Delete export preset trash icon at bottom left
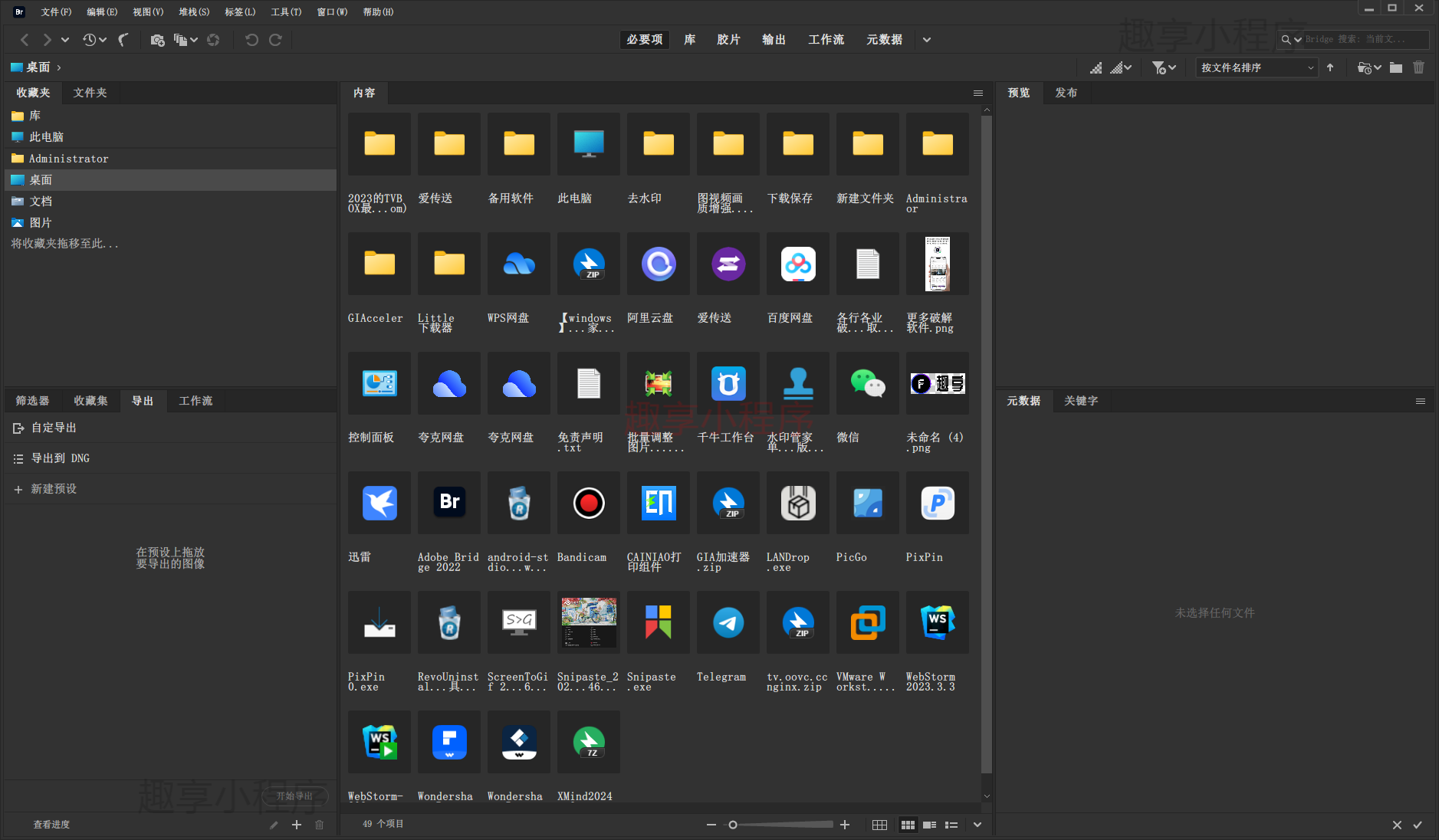The width and height of the screenshot is (1439, 840). (x=320, y=825)
